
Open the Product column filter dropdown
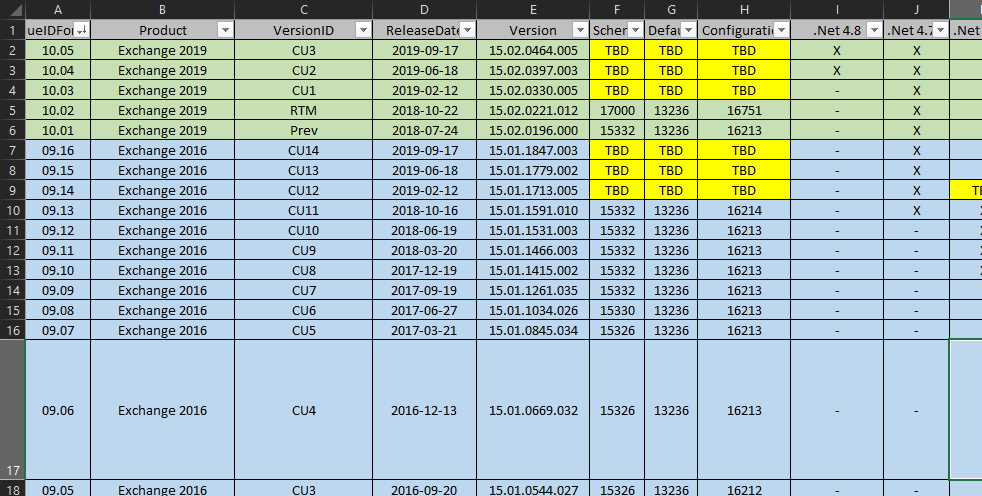click(x=224, y=30)
